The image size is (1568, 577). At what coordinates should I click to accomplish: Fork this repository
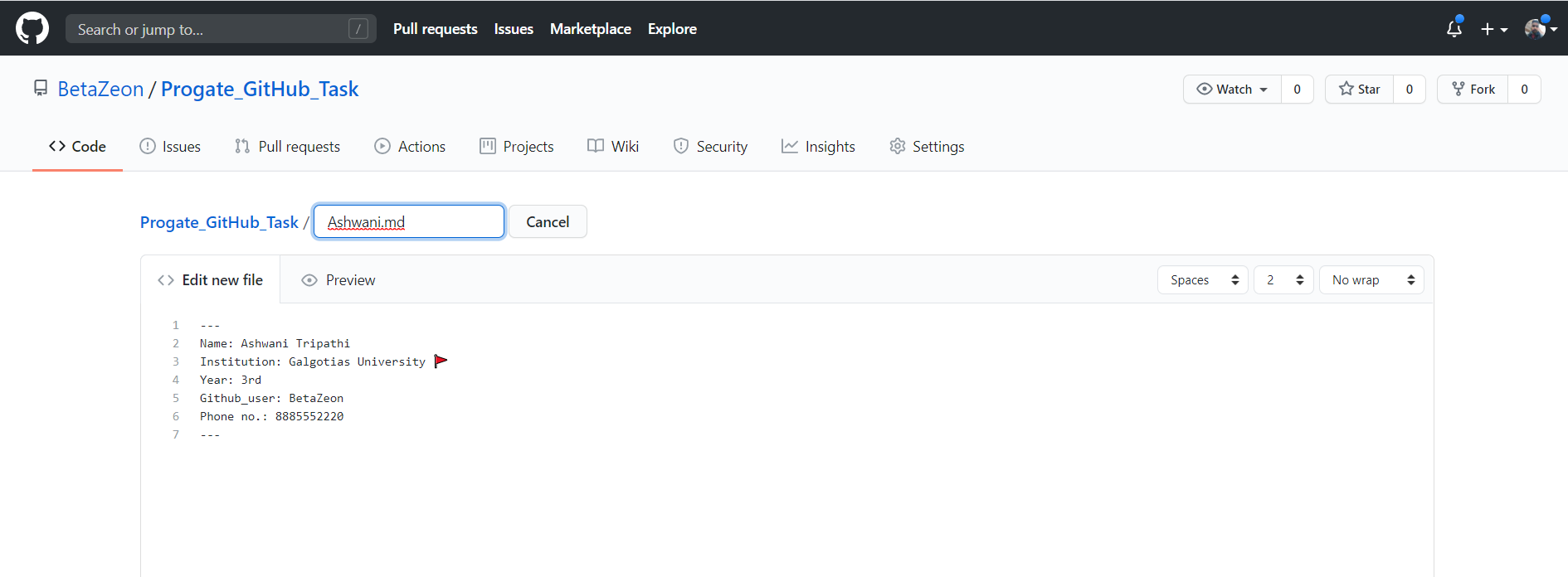(1473, 89)
